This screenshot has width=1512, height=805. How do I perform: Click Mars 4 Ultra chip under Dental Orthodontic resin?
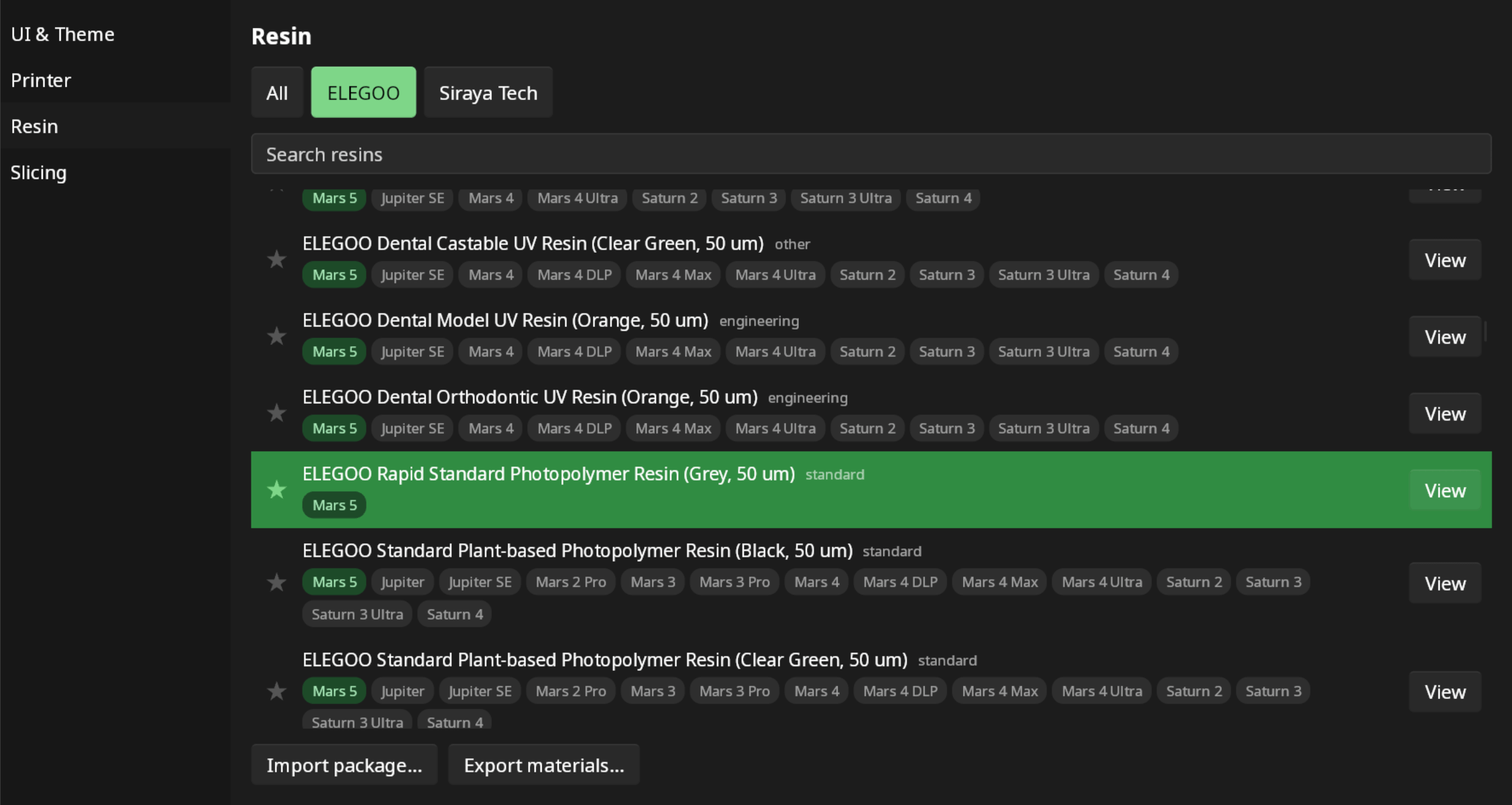pos(775,429)
